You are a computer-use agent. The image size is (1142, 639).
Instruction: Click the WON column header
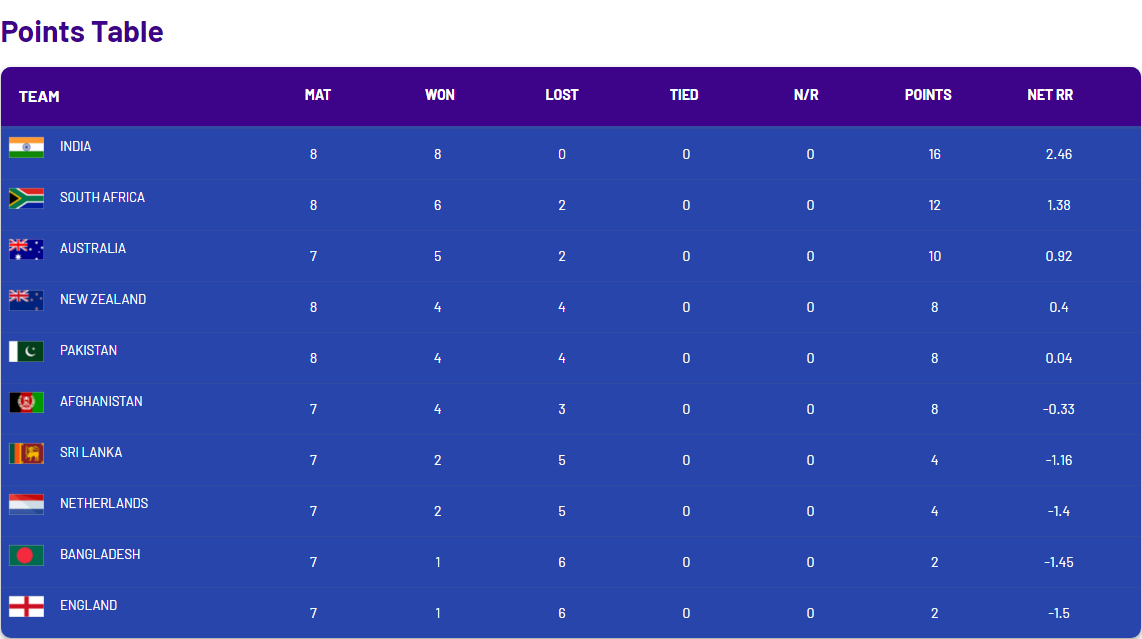click(440, 95)
